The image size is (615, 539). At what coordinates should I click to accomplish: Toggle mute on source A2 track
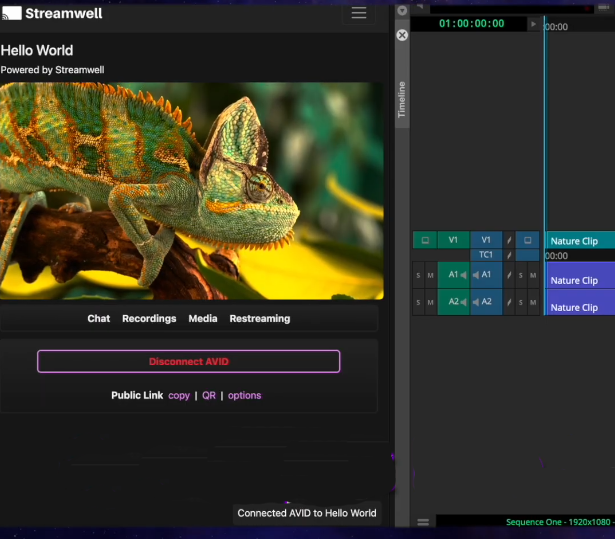[x=431, y=302]
